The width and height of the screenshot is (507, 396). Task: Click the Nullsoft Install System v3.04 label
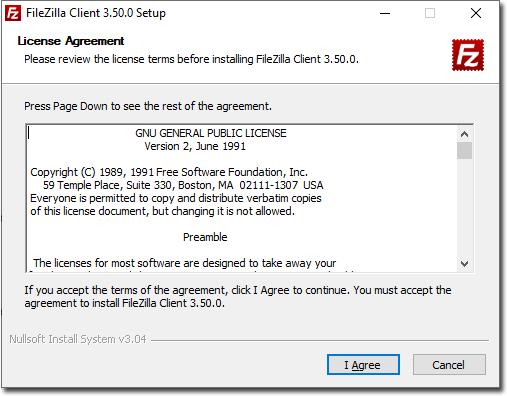coord(78,339)
